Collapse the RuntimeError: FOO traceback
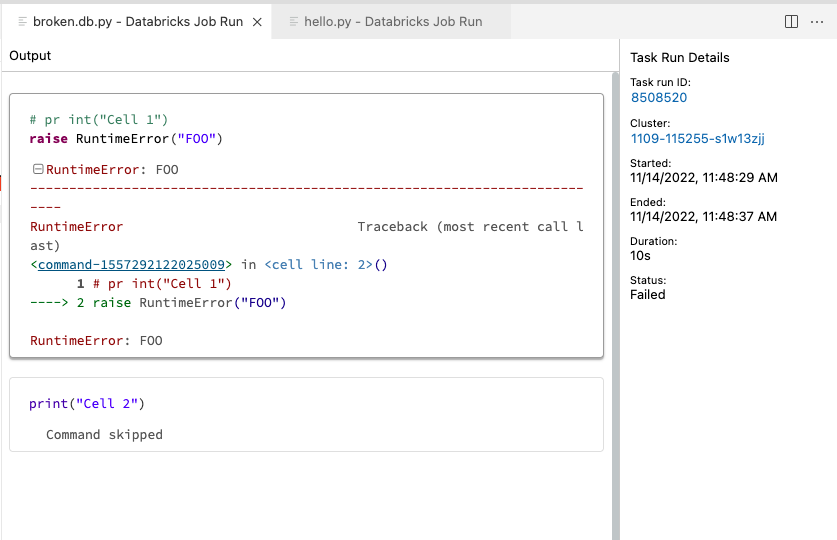The height and width of the screenshot is (540, 837). (38, 169)
